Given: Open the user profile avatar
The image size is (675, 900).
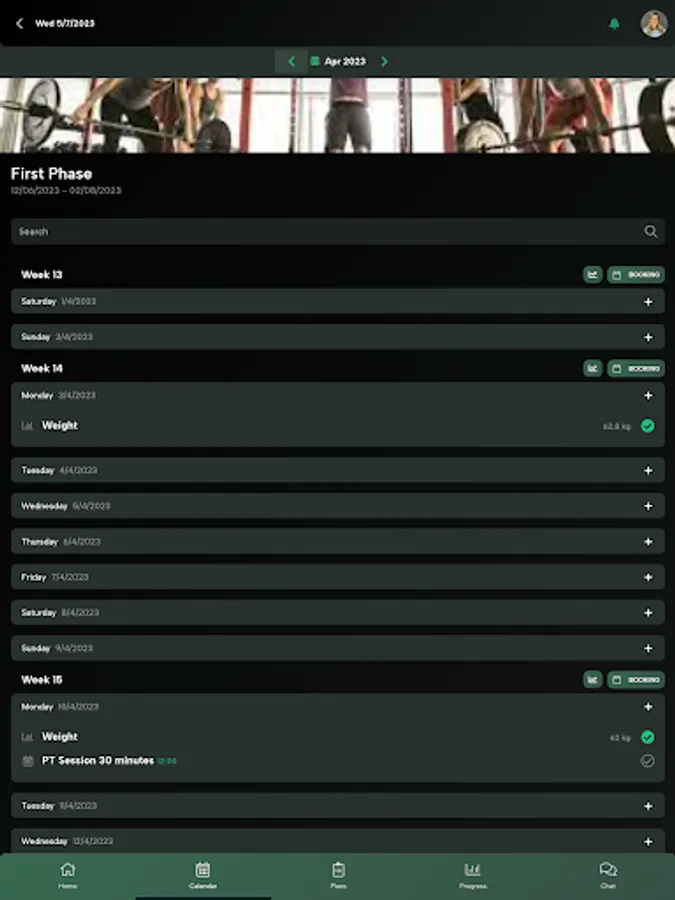Looking at the screenshot, I should coord(654,24).
